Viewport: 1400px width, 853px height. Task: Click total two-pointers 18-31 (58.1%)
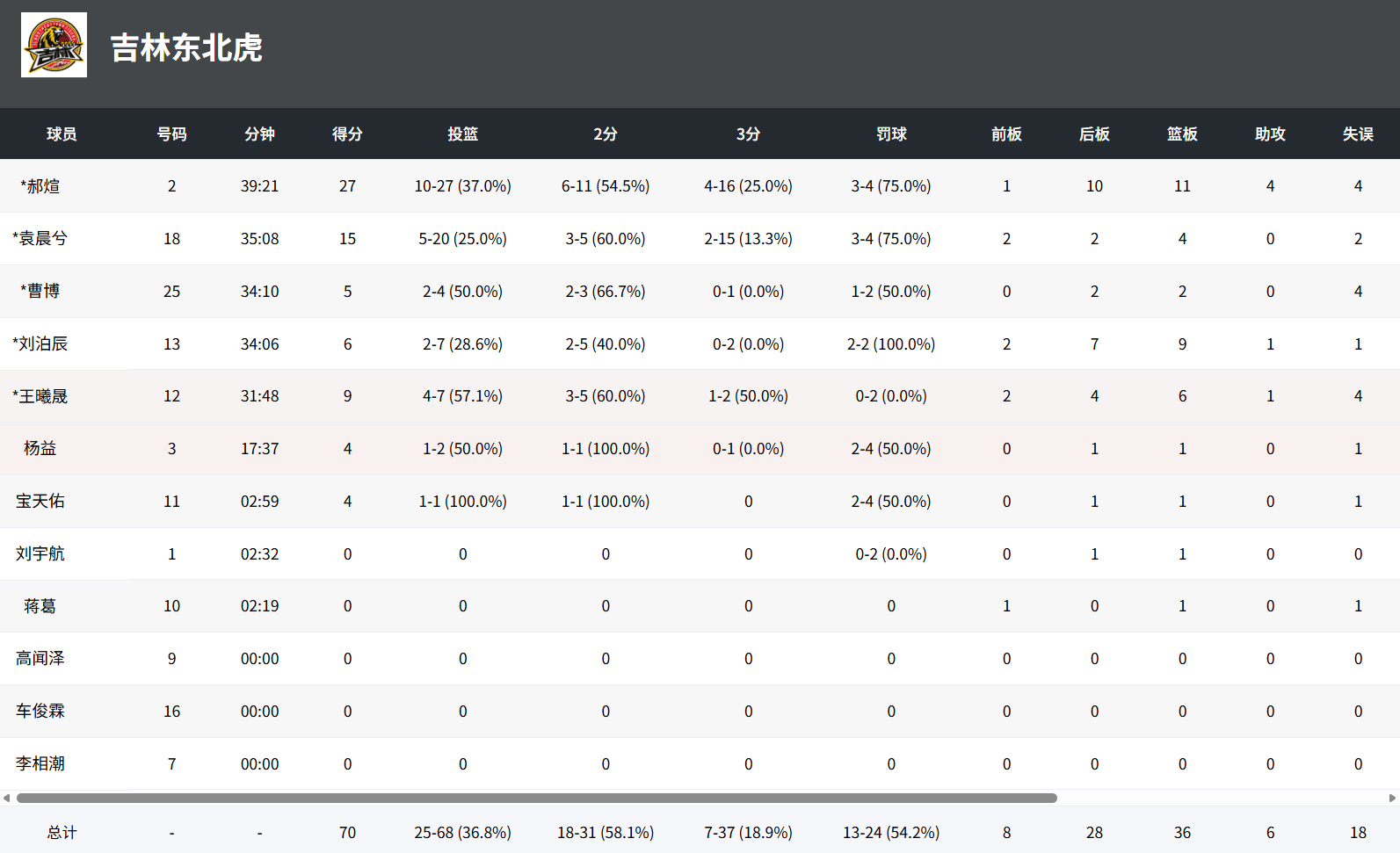[606, 833]
